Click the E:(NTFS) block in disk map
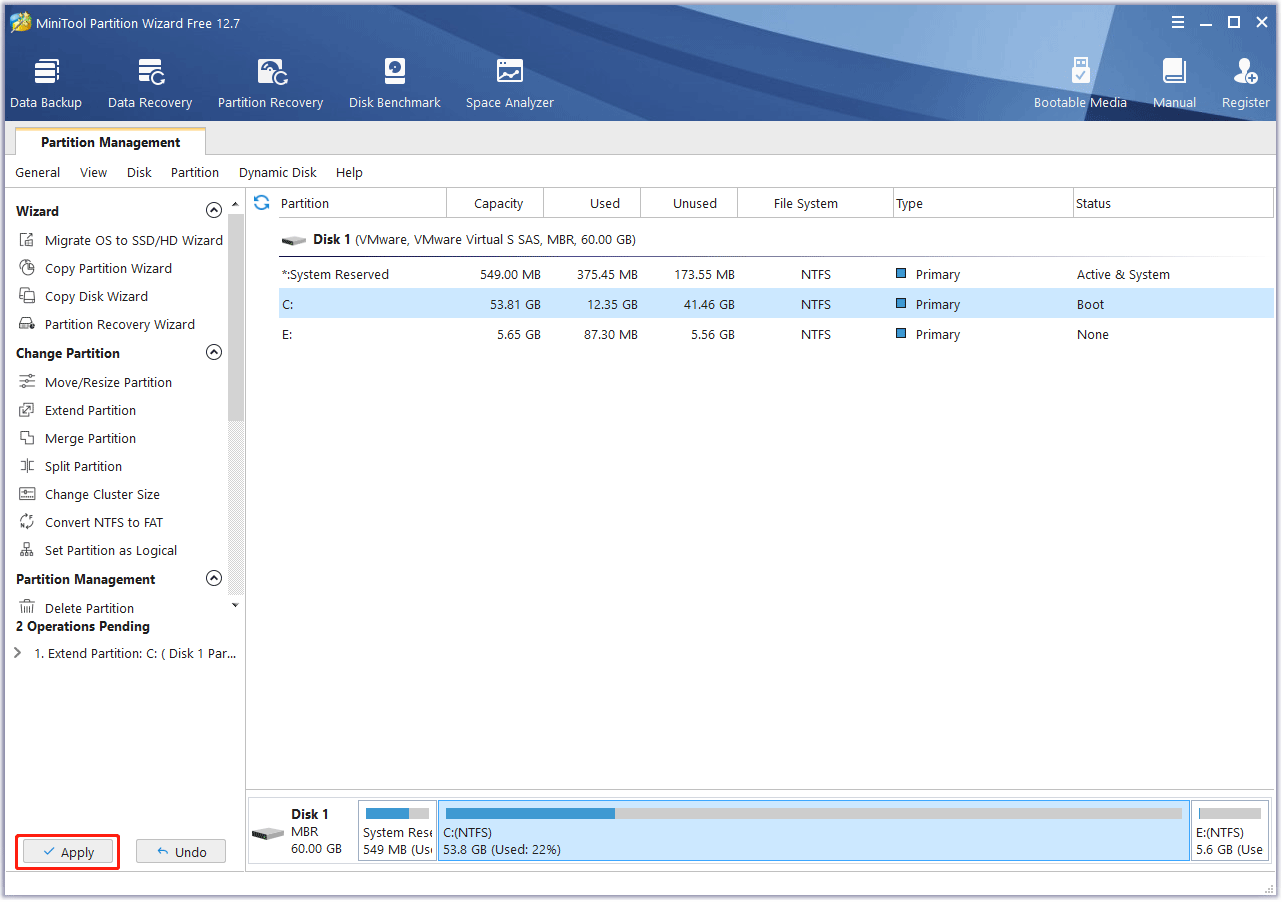The width and height of the screenshot is (1282, 902). point(1230,830)
